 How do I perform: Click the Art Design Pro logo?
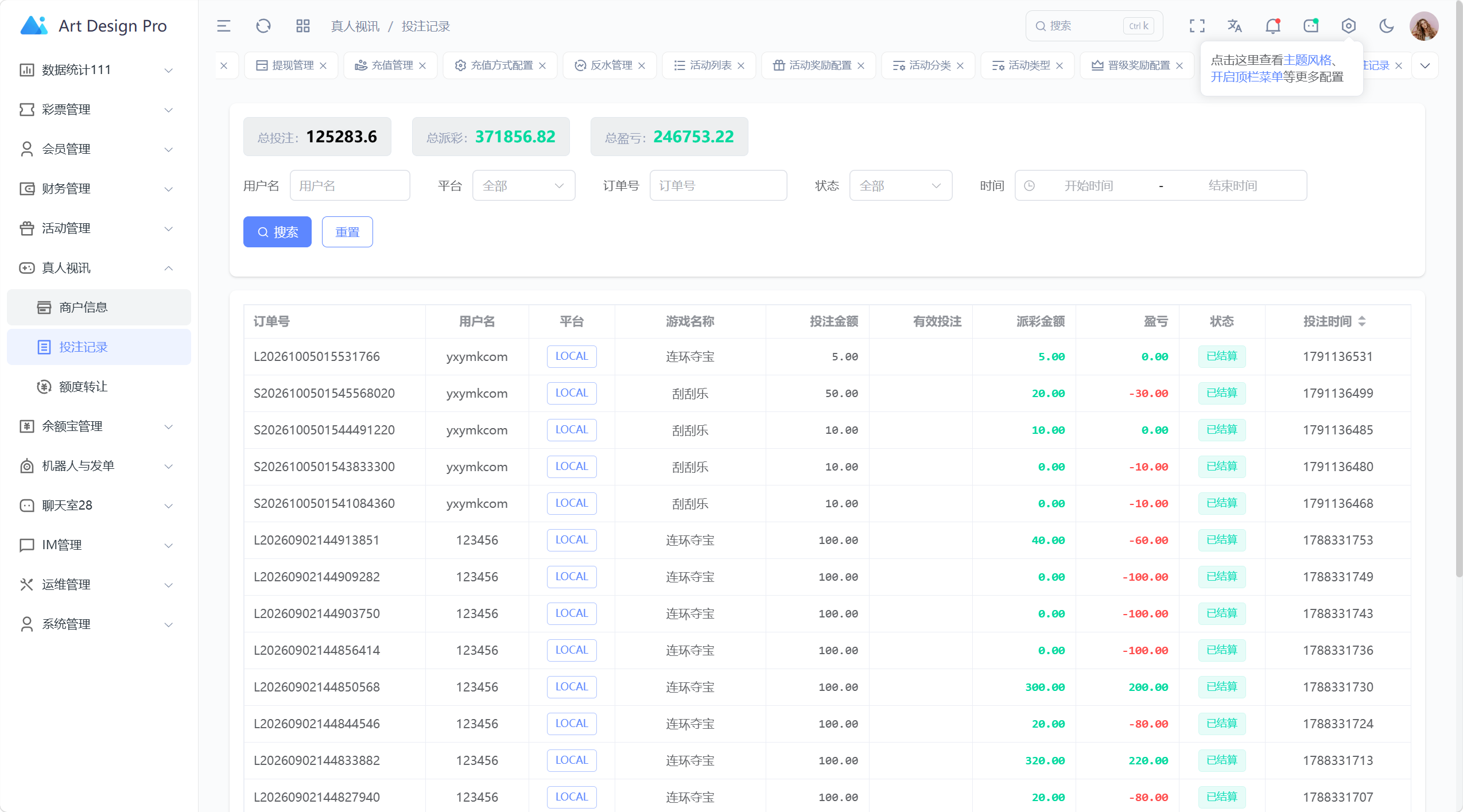[x=94, y=26]
